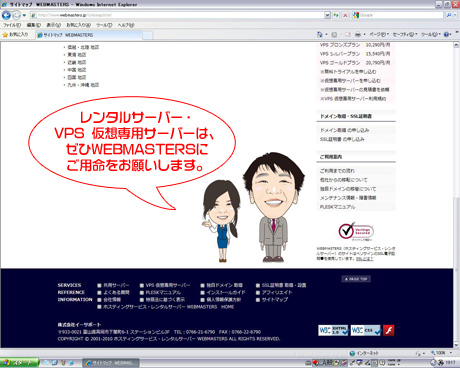Open the recent pages dropdown beside Forward
Image resolution: width=460 pixels, height=368 pixels.
tap(24, 15)
